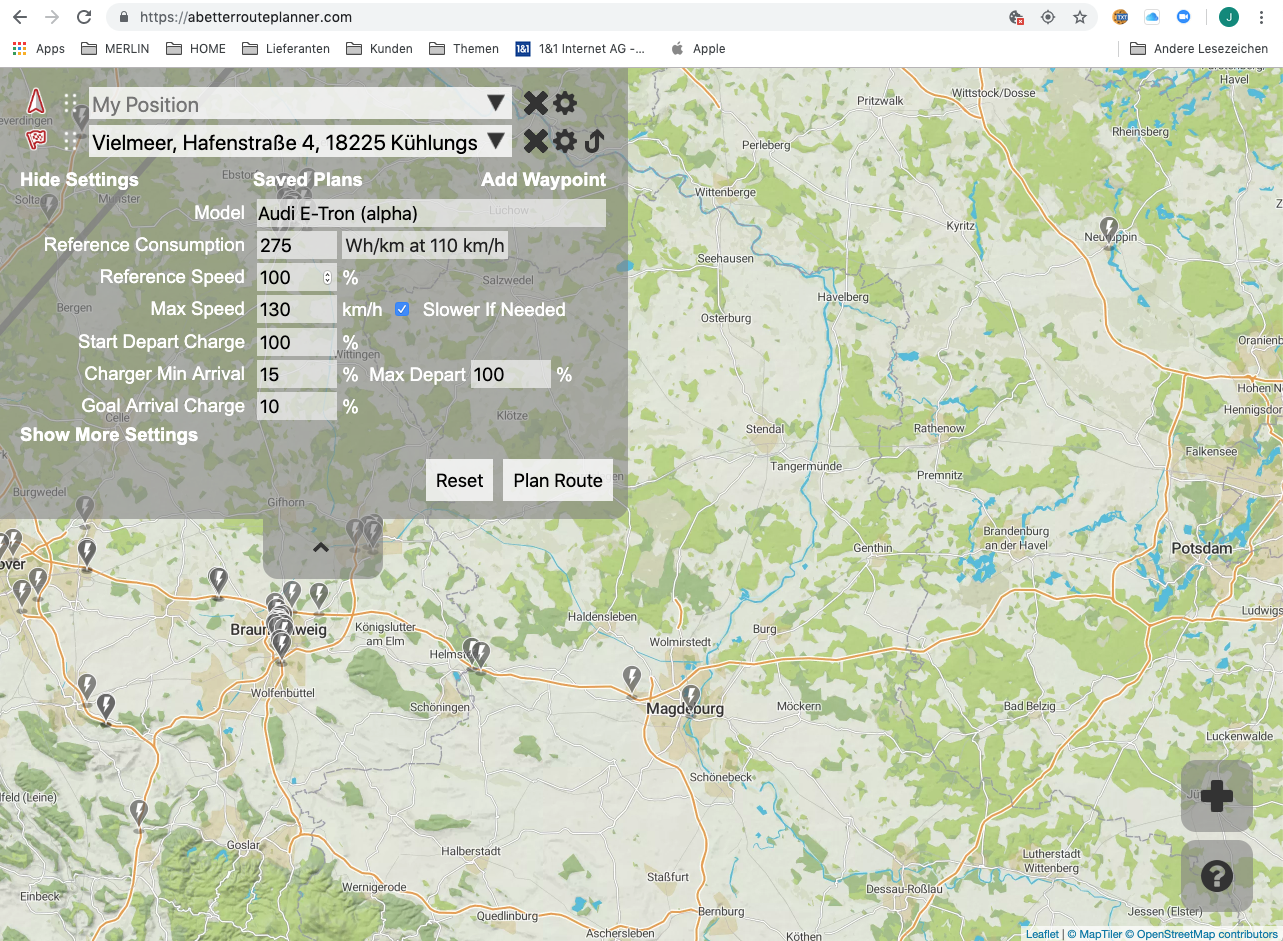Toggle the Slower If Needed checkbox
The image size is (1283, 941).
tap(402, 309)
